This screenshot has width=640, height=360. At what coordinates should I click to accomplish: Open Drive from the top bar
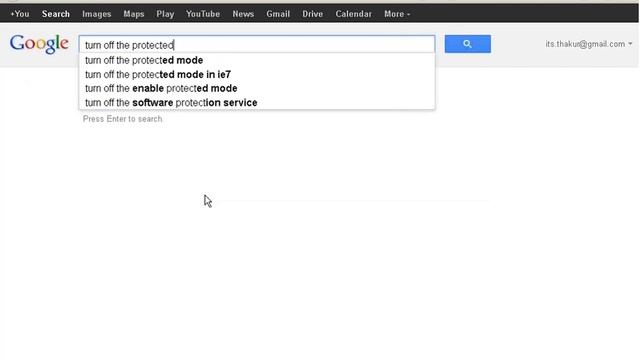click(312, 14)
